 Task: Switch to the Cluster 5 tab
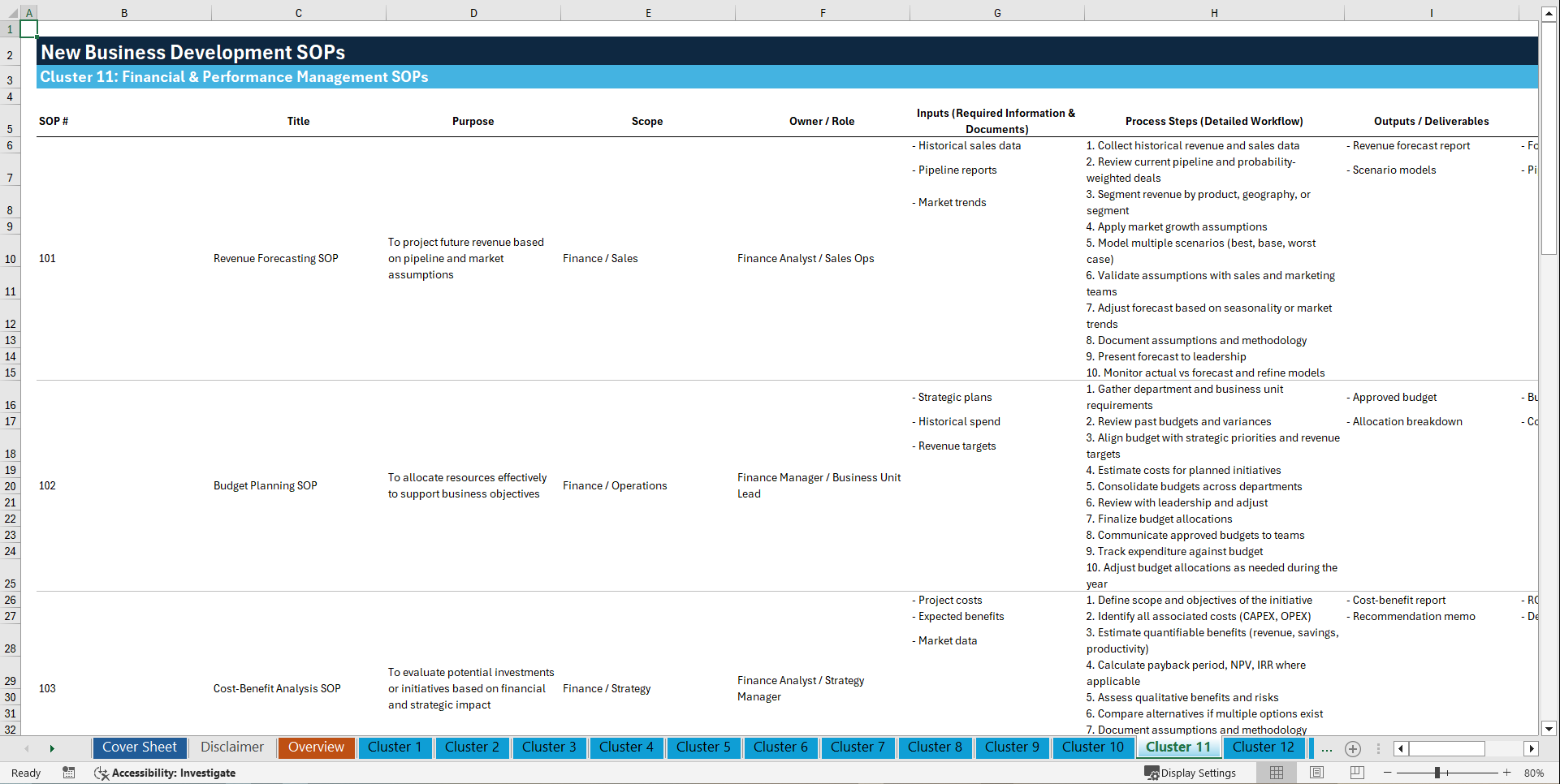(x=703, y=747)
